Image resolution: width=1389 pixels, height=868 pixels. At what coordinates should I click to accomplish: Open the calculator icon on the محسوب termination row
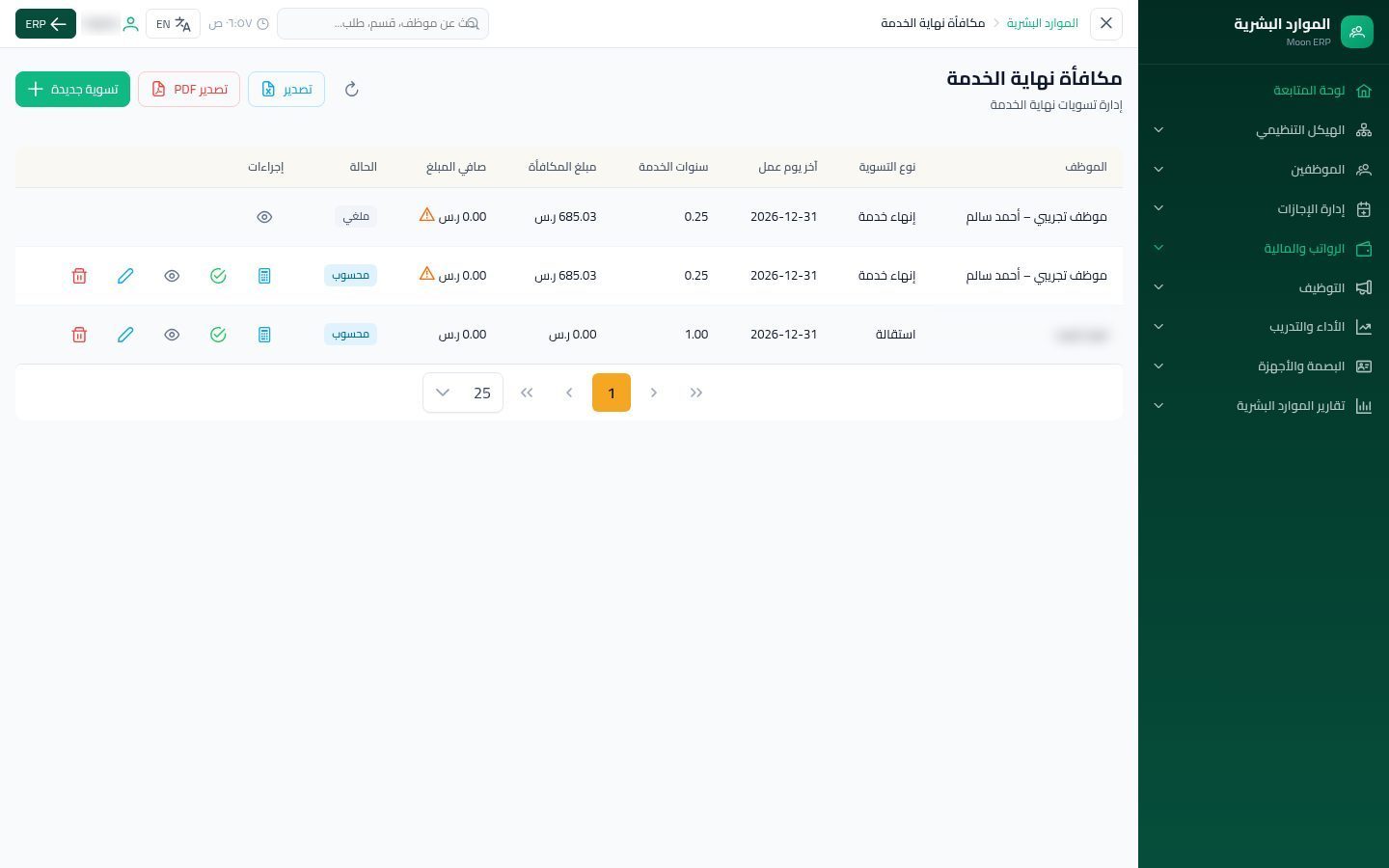[264, 276]
